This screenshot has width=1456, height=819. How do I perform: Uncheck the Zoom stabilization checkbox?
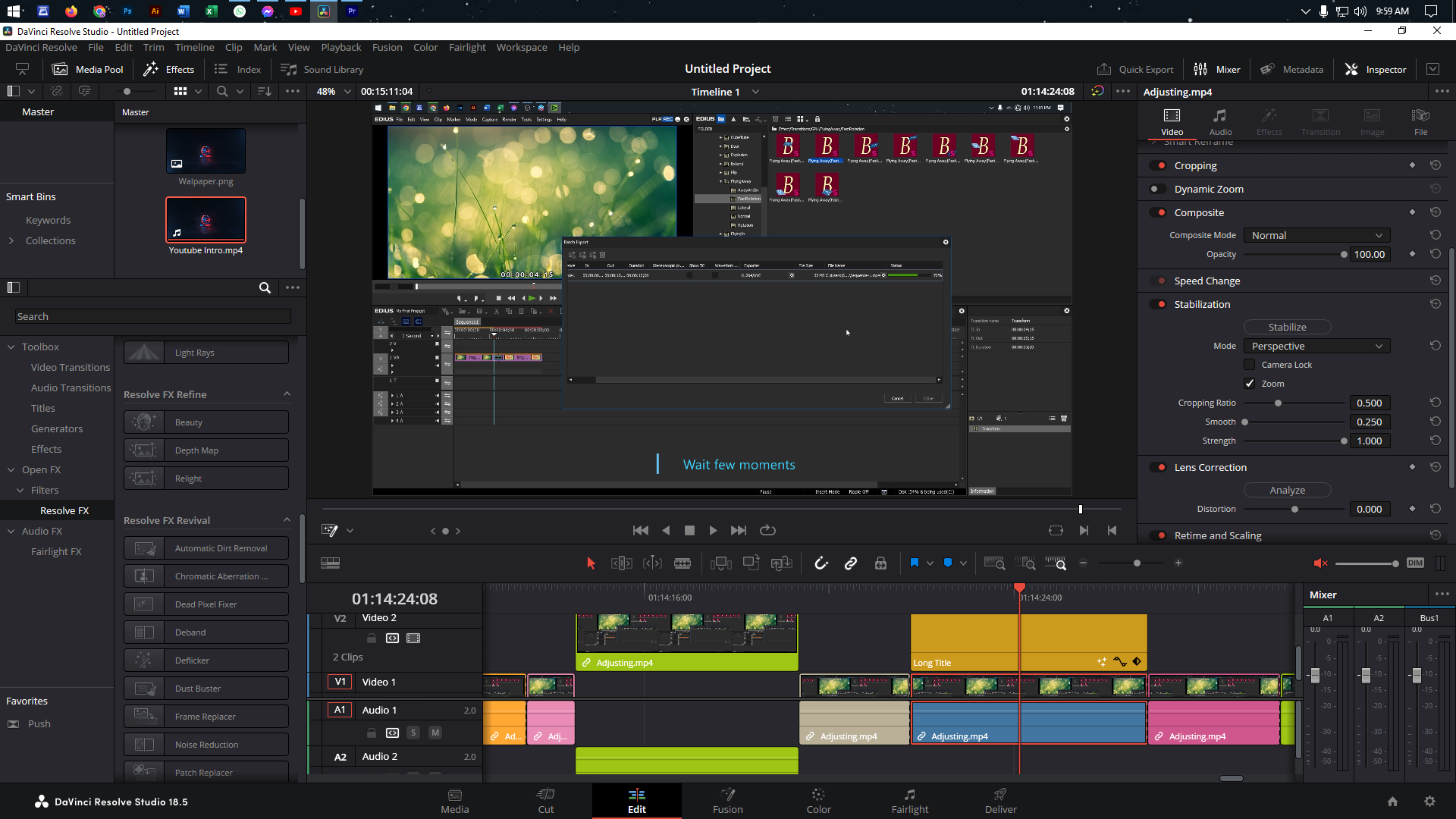tap(1250, 384)
